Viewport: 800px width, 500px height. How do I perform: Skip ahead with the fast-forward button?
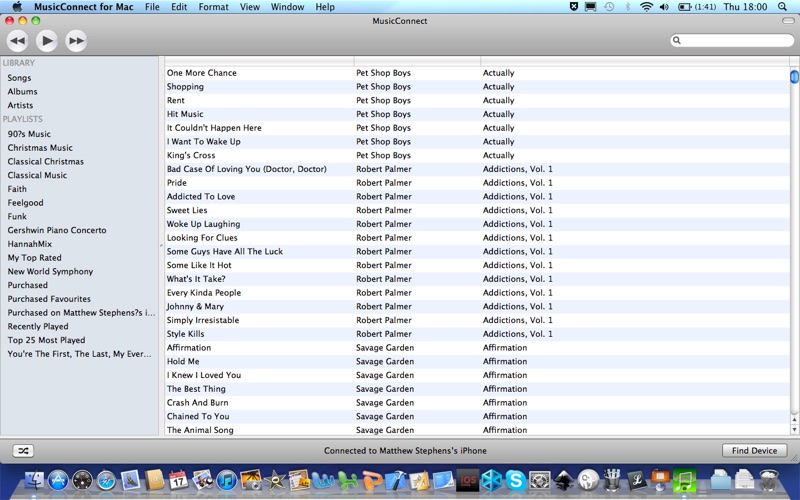[x=76, y=41]
